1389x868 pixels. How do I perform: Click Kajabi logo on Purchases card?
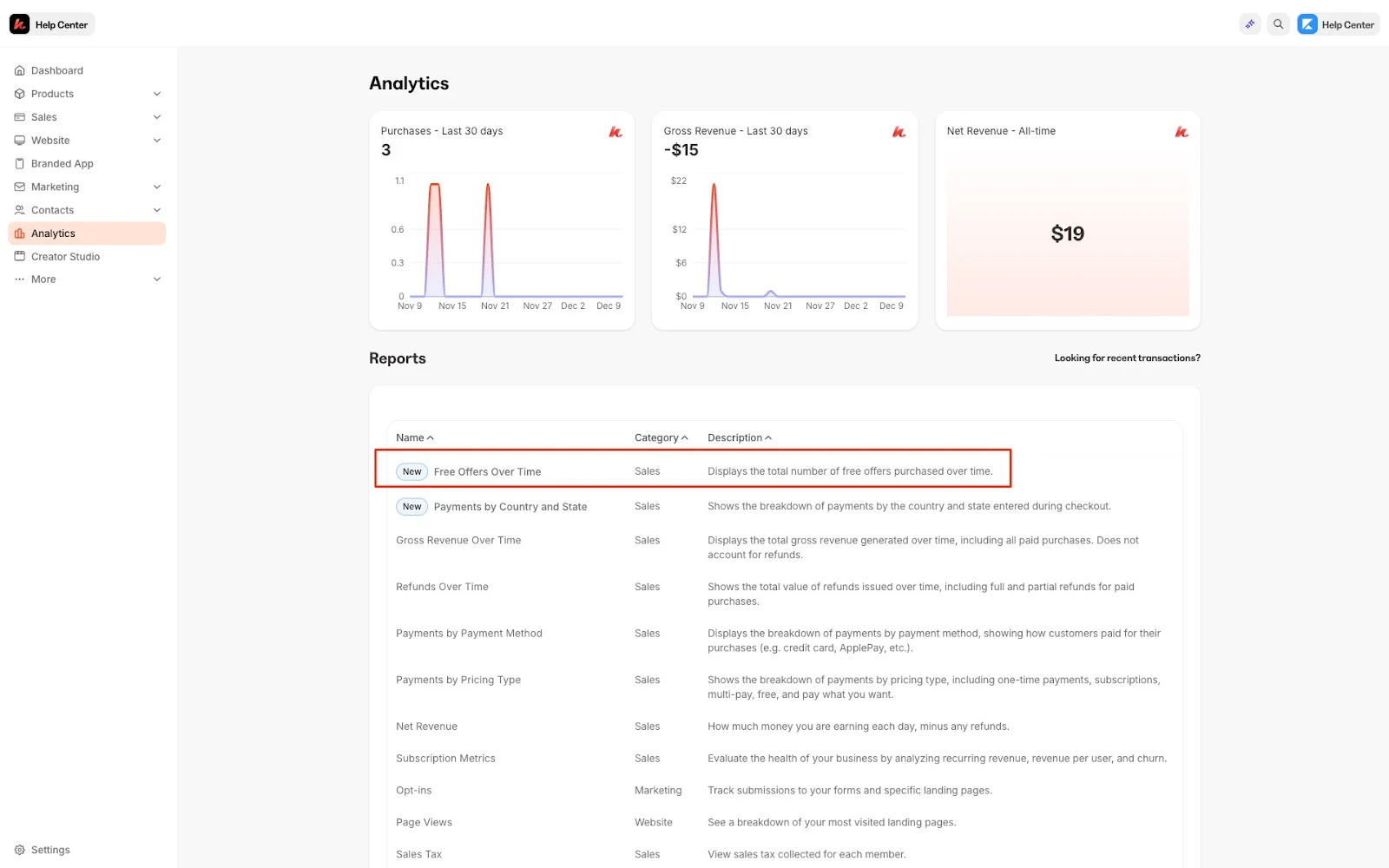click(x=616, y=132)
